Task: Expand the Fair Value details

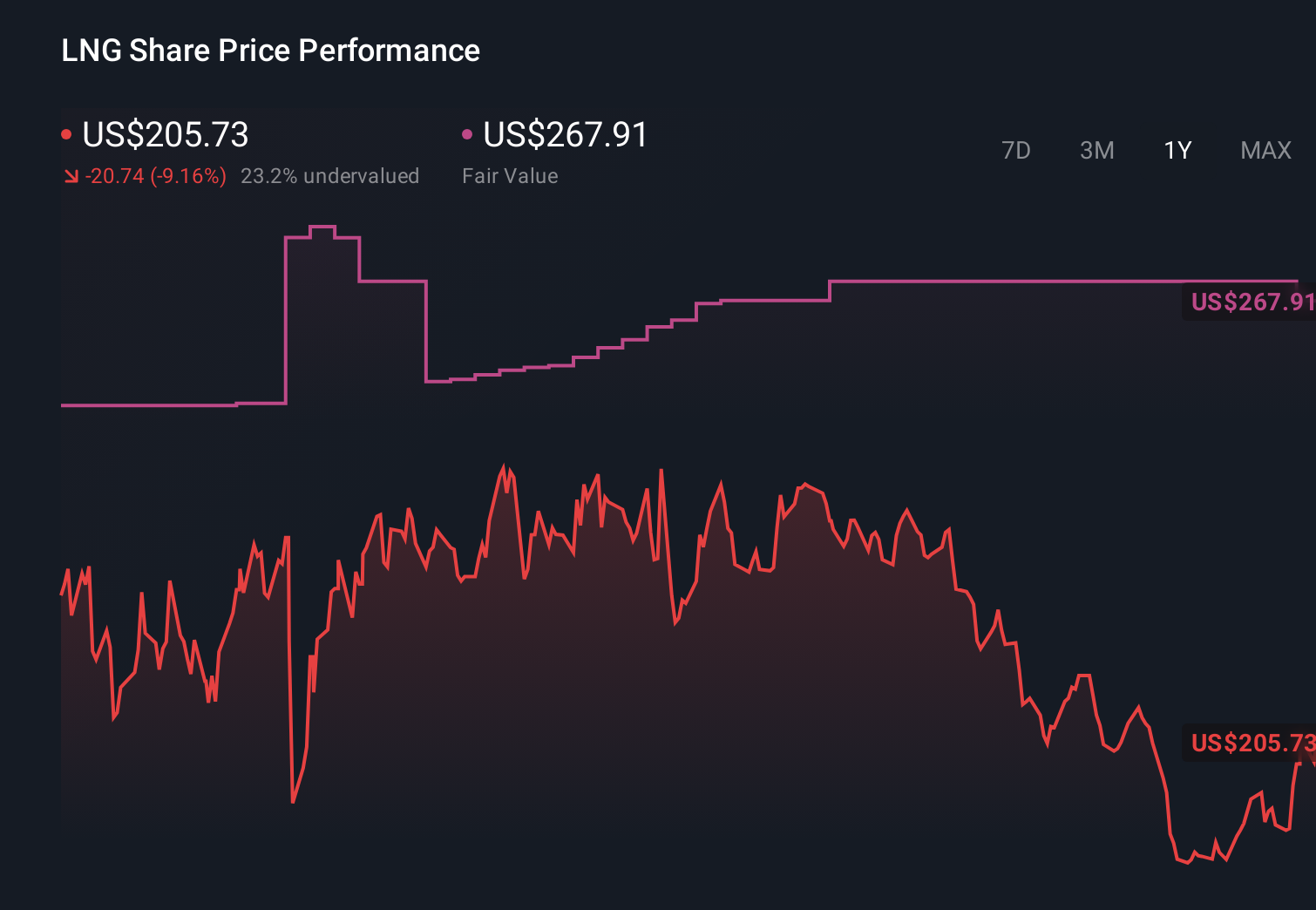Action: pos(510,175)
